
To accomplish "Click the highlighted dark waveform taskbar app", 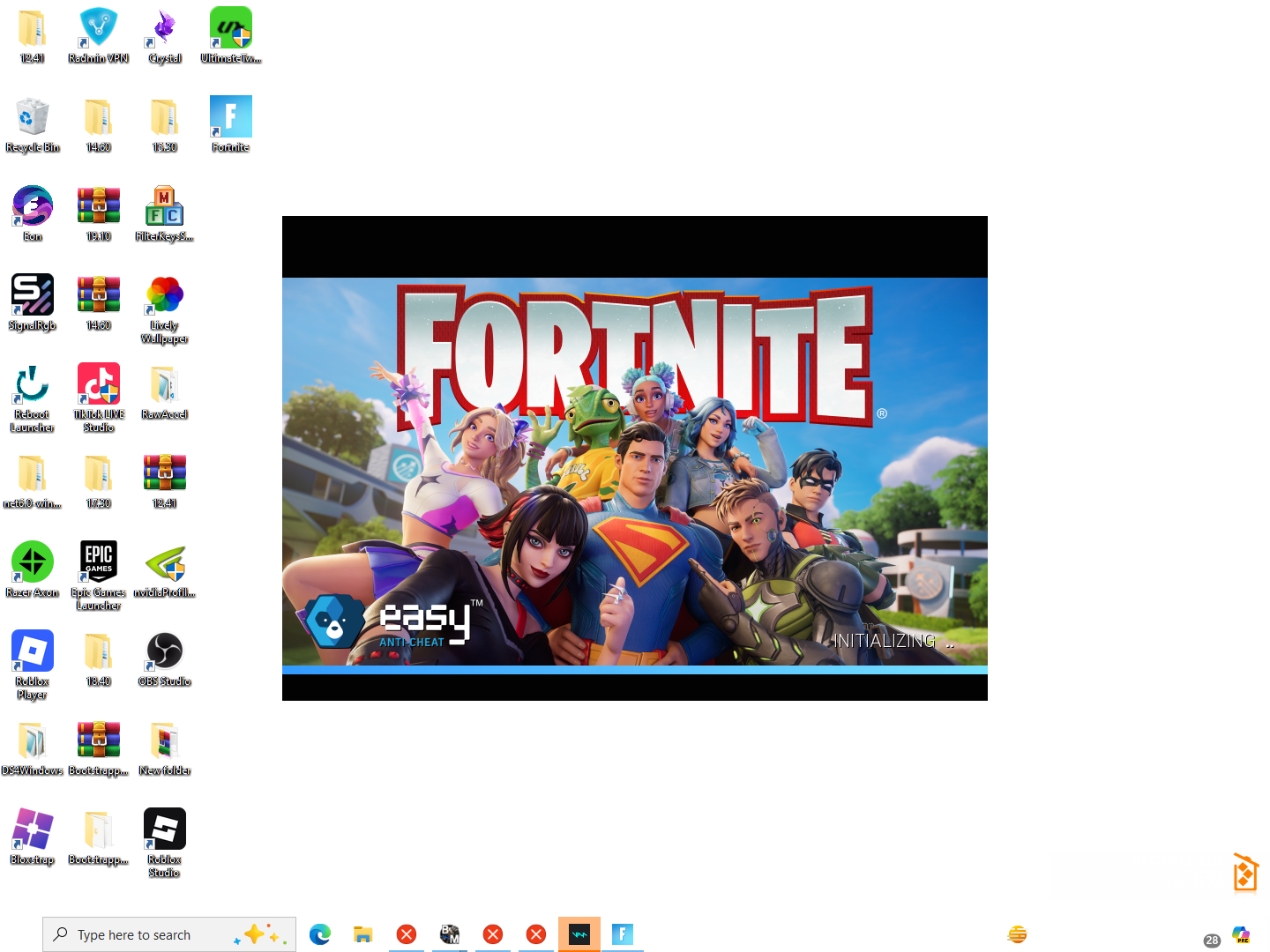I will coord(579,934).
